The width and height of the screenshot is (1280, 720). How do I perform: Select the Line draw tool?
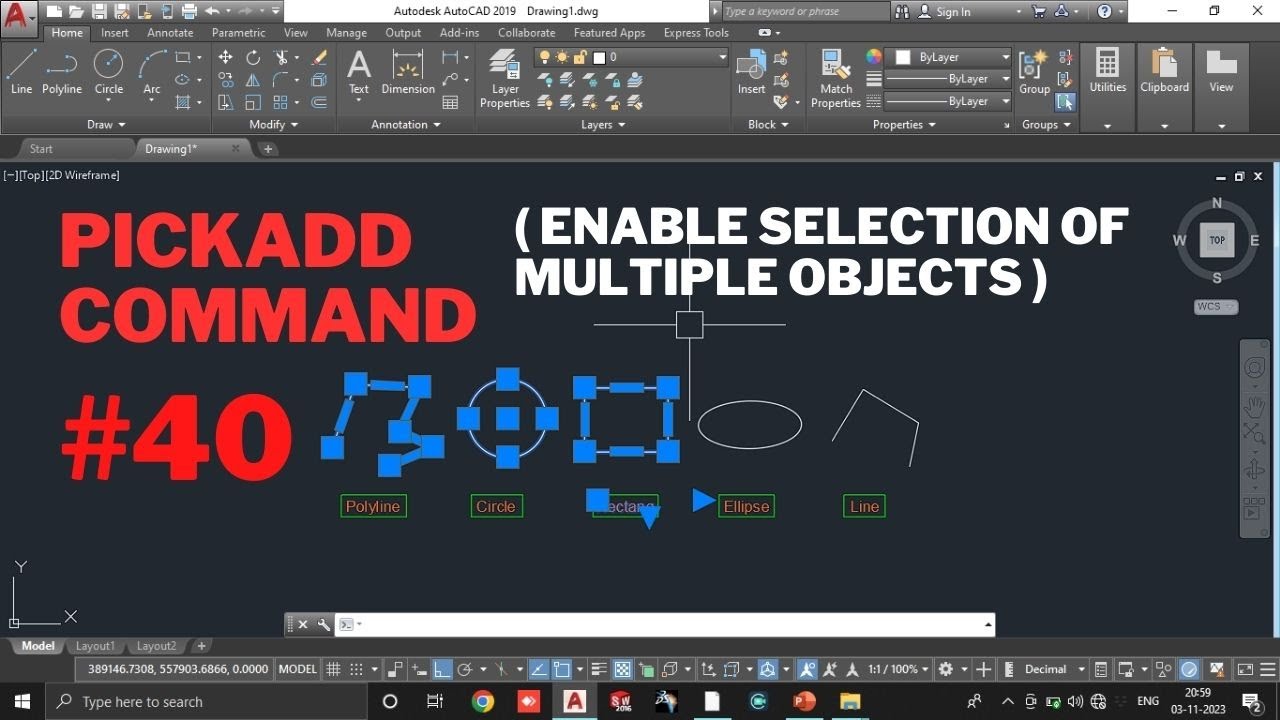[21, 72]
